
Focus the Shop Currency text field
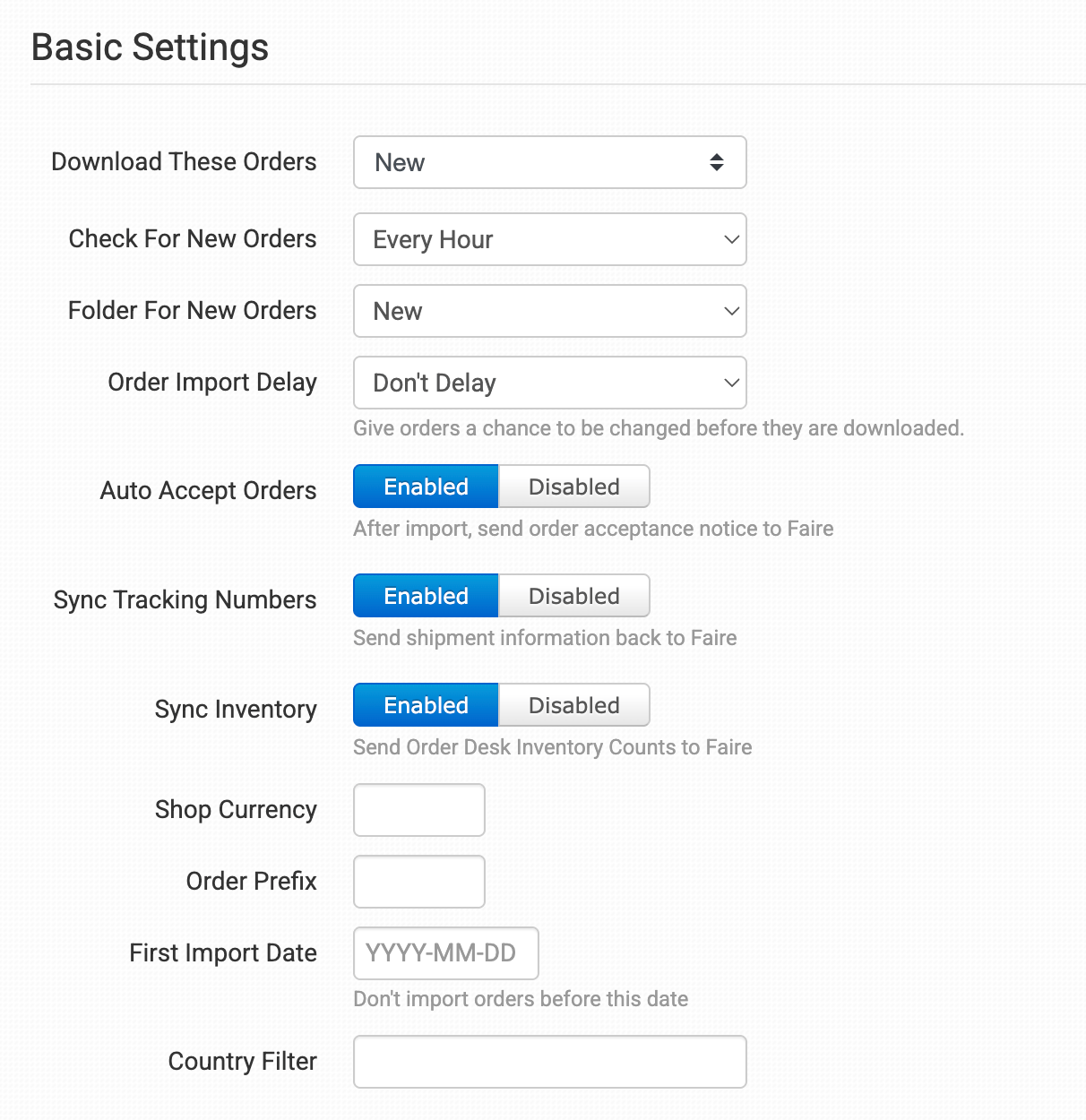pyautogui.click(x=419, y=810)
